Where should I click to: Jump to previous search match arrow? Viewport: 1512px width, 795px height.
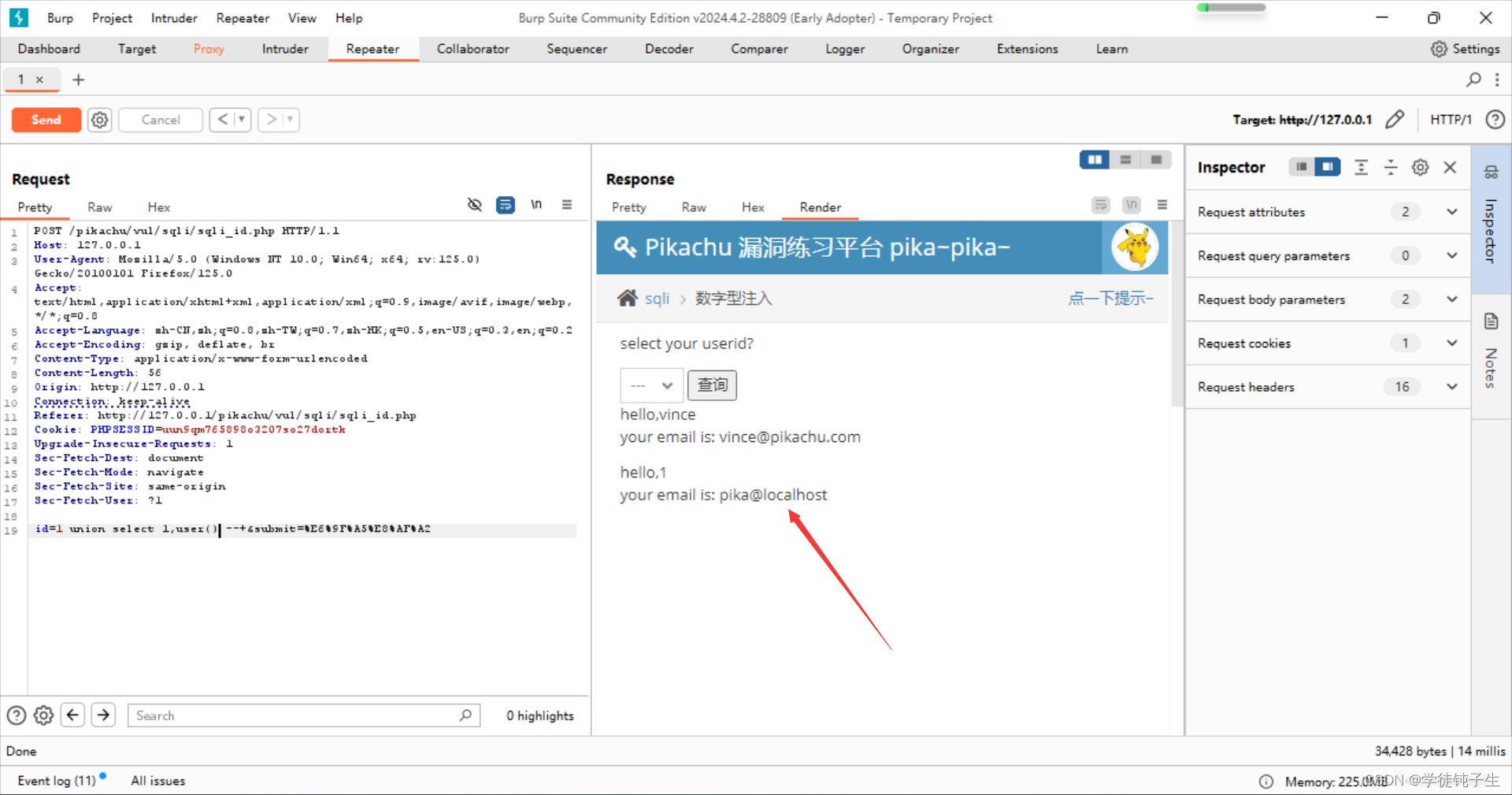73,715
